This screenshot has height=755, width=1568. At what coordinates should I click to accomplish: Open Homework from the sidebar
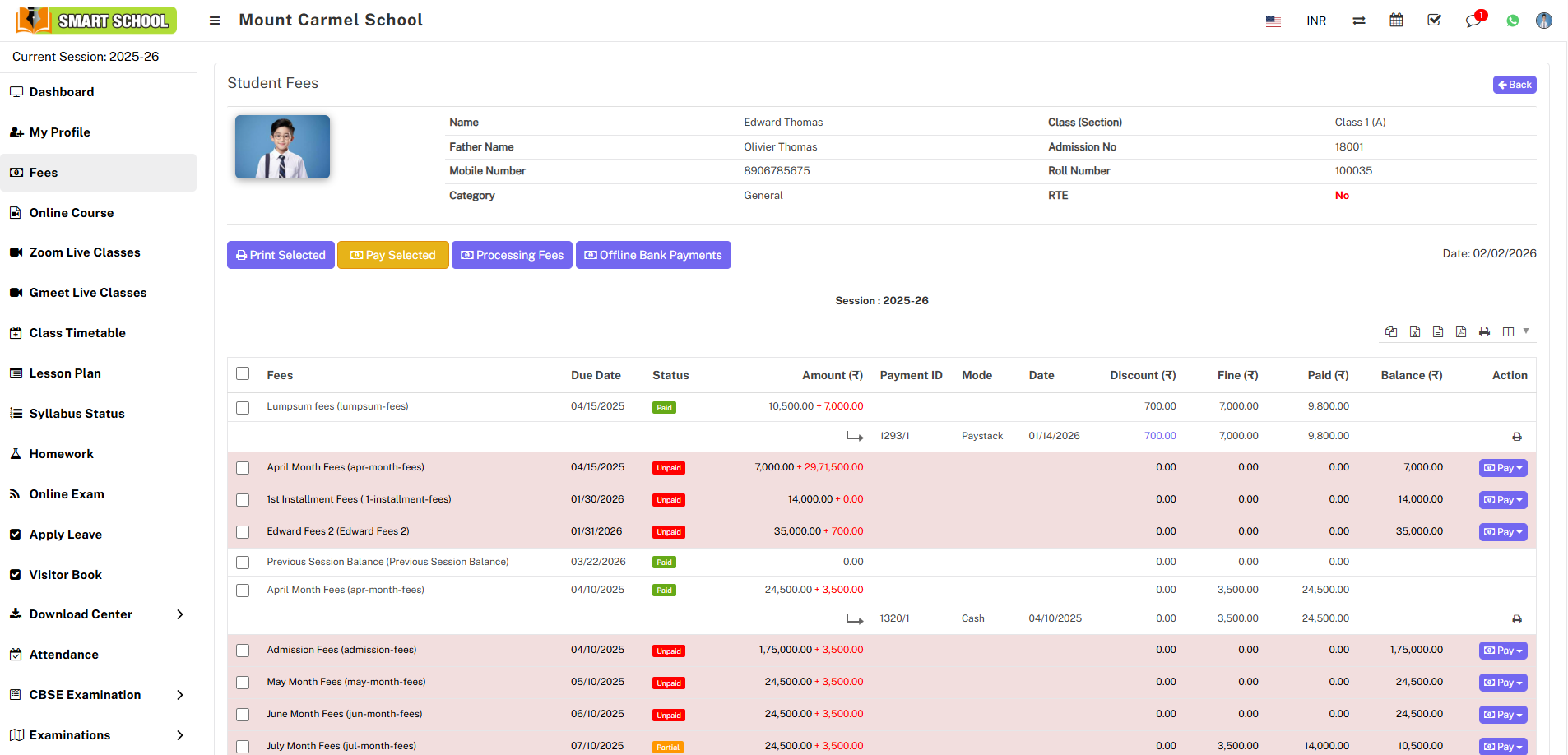pos(62,454)
